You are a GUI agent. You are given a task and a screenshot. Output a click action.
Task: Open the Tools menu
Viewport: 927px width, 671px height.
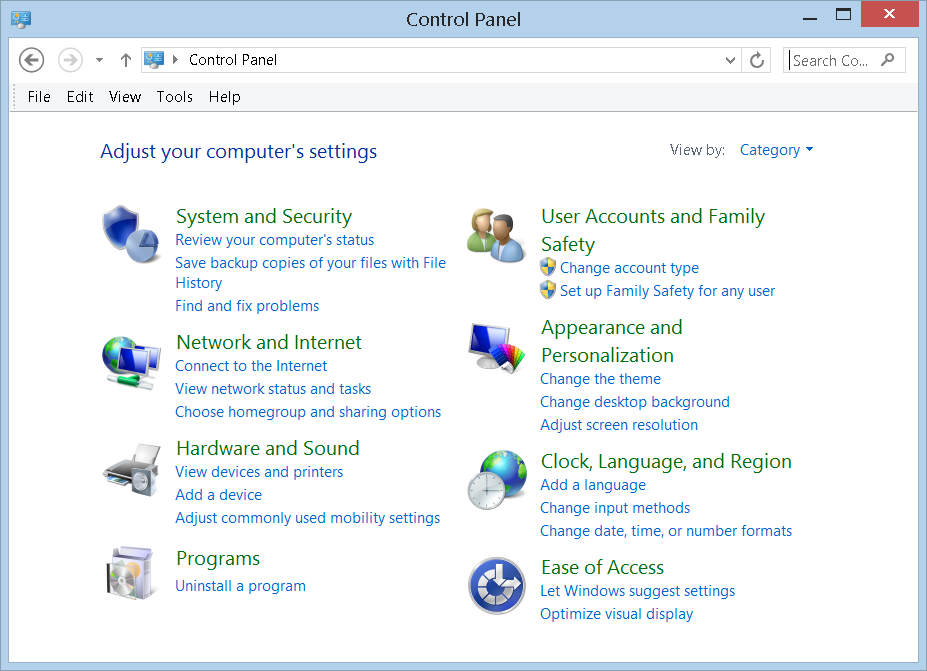(174, 97)
